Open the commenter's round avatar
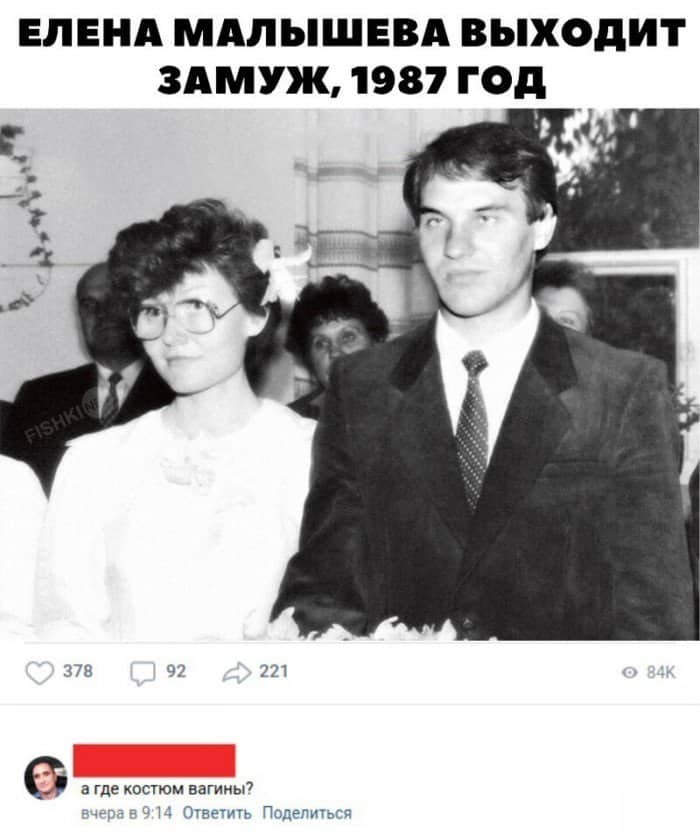This screenshot has width=700, height=835. point(46,777)
